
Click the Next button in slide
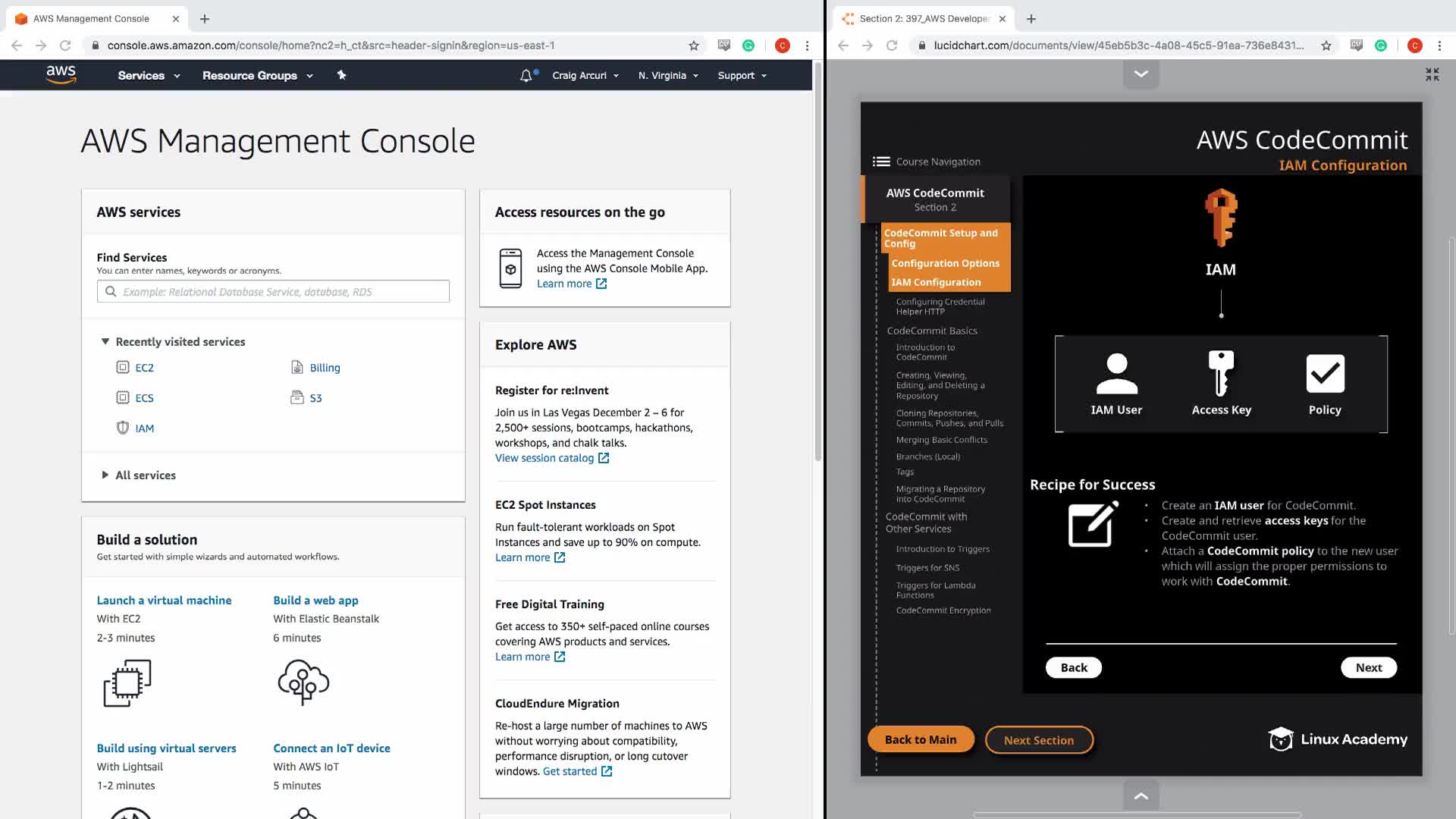pyautogui.click(x=1368, y=667)
